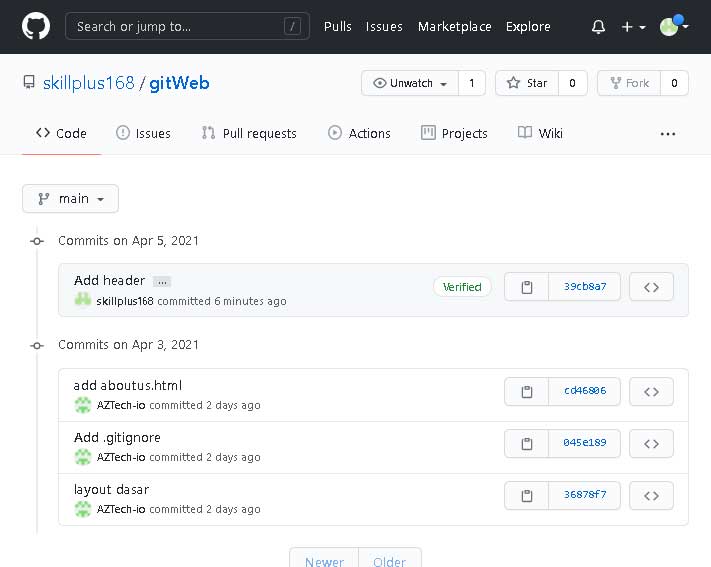This screenshot has height=567, width=711.
Task: Click the Search or jump to field
Action: click(x=187, y=27)
